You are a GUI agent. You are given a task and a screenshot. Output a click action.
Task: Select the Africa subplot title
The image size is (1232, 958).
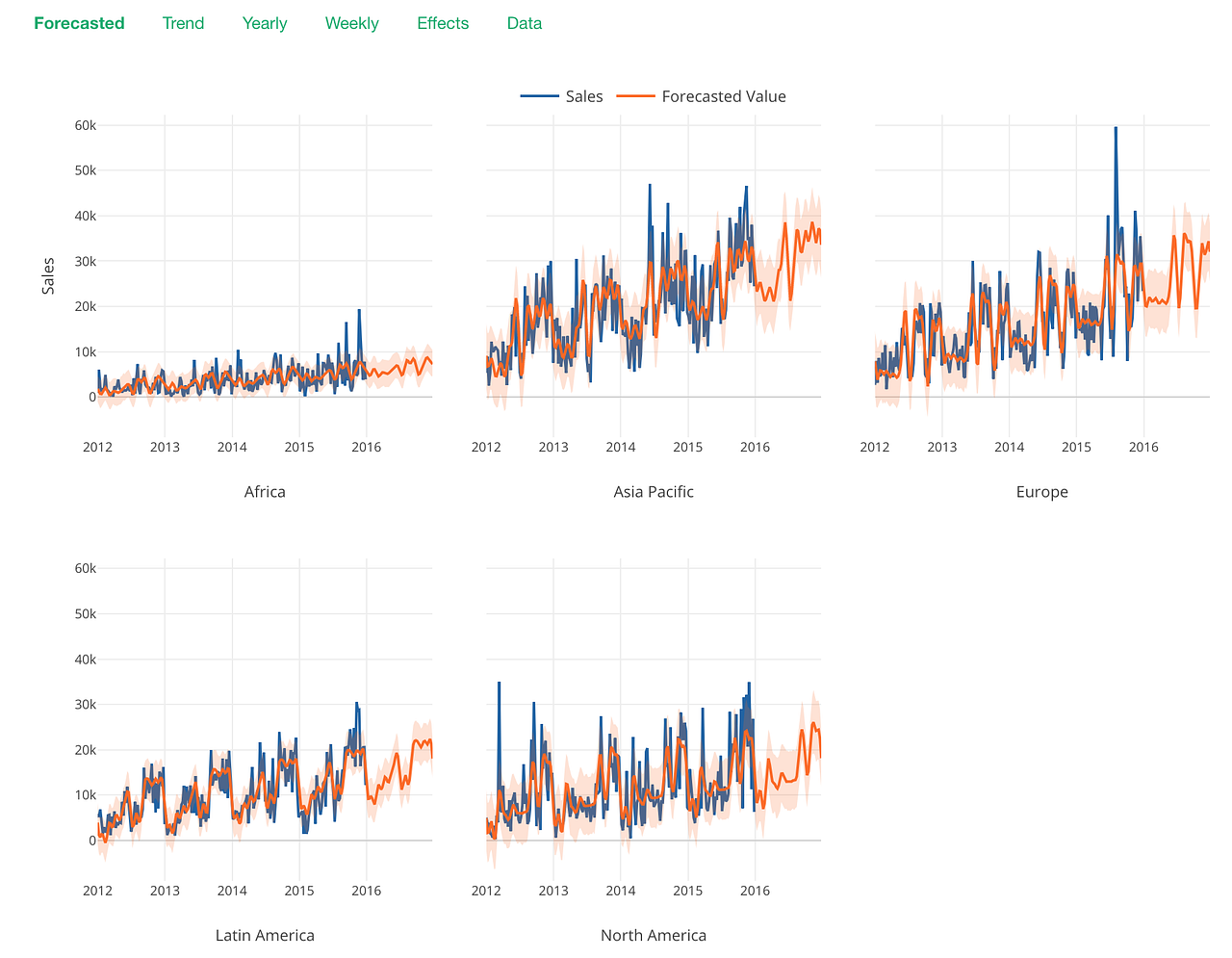tap(265, 491)
